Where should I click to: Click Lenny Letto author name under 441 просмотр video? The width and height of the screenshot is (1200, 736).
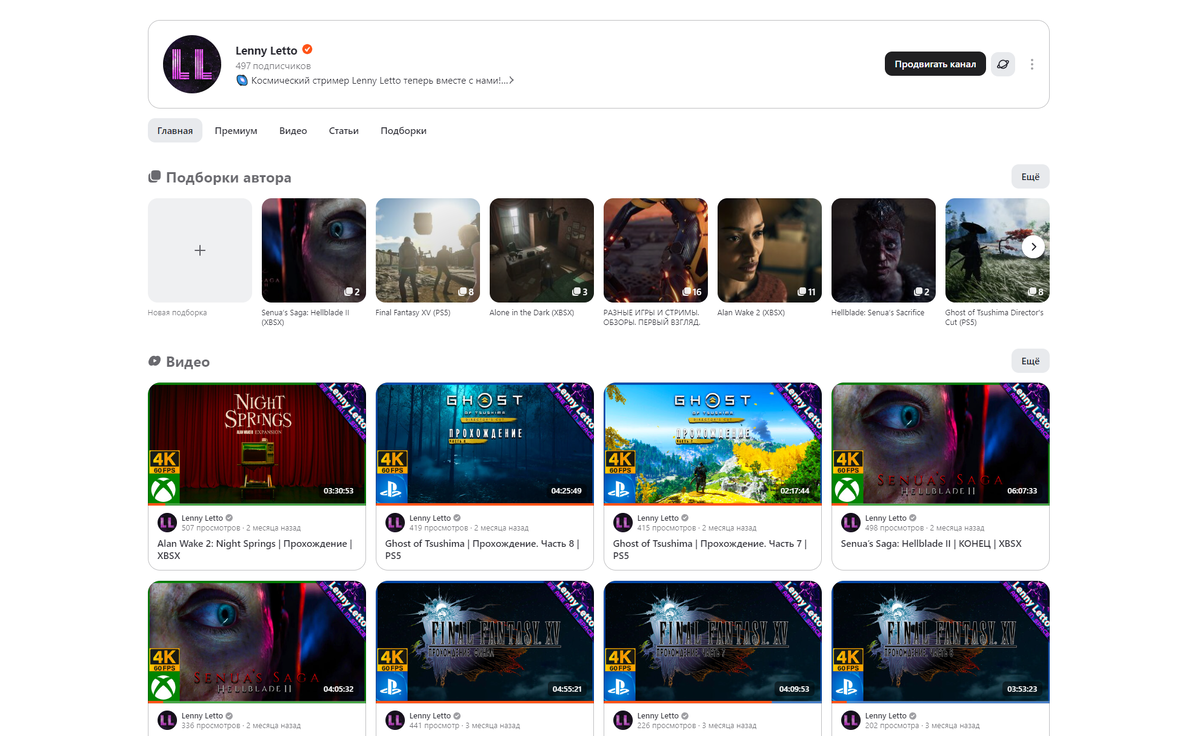[430, 716]
